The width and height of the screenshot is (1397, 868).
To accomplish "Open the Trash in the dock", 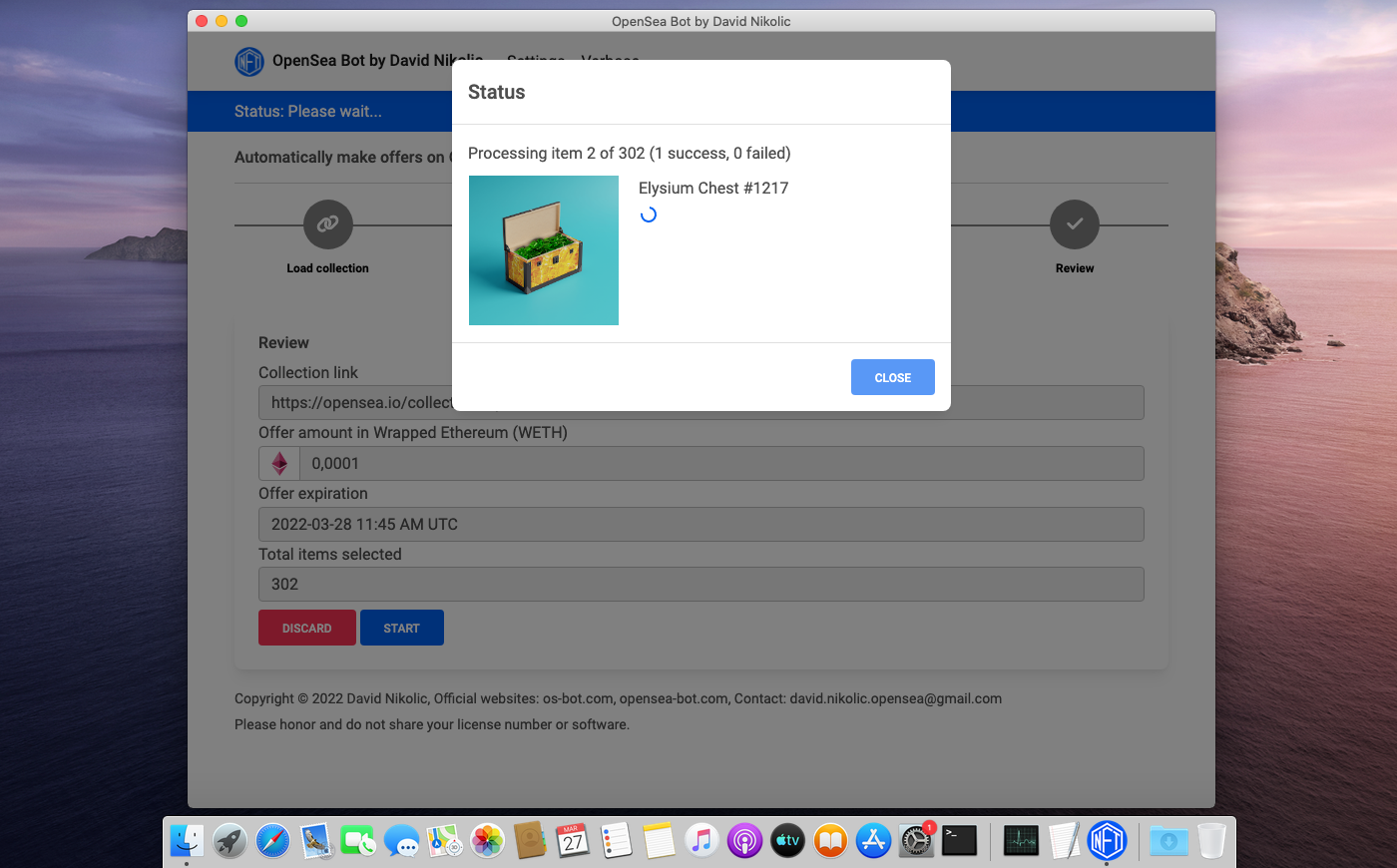I will (x=1211, y=841).
